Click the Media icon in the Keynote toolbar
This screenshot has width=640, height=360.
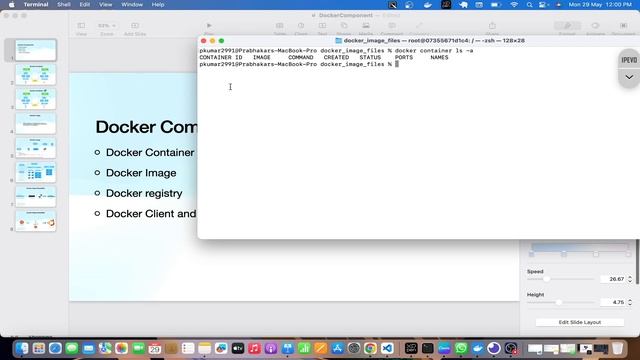tap(366, 26)
